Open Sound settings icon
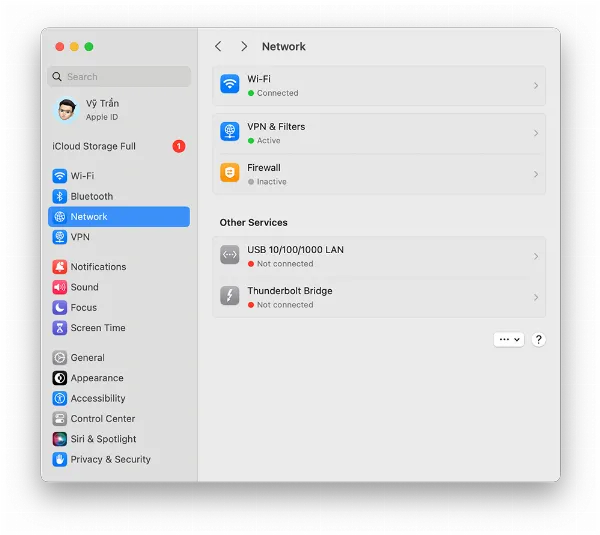 click(x=60, y=287)
